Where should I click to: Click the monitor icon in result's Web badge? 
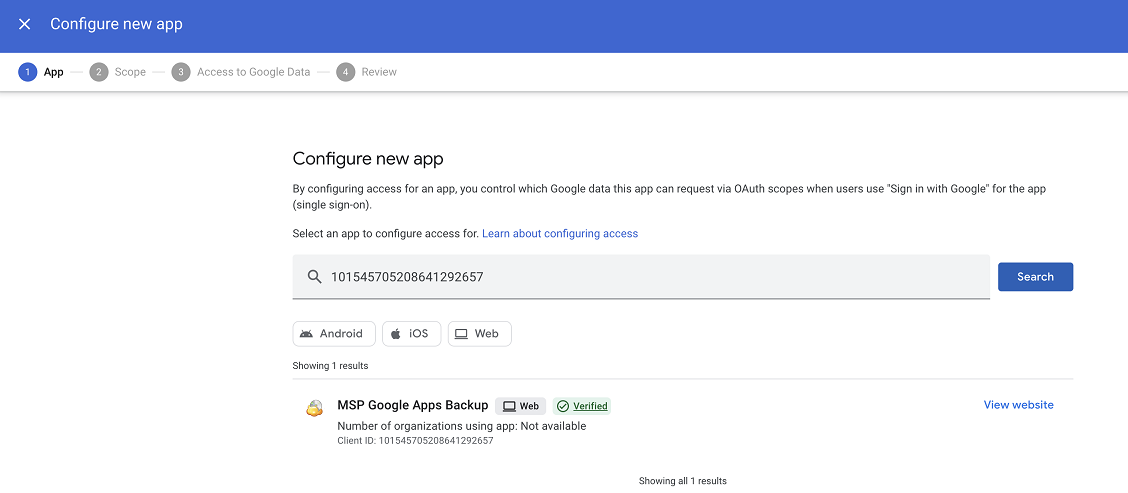(x=509, y=406)
